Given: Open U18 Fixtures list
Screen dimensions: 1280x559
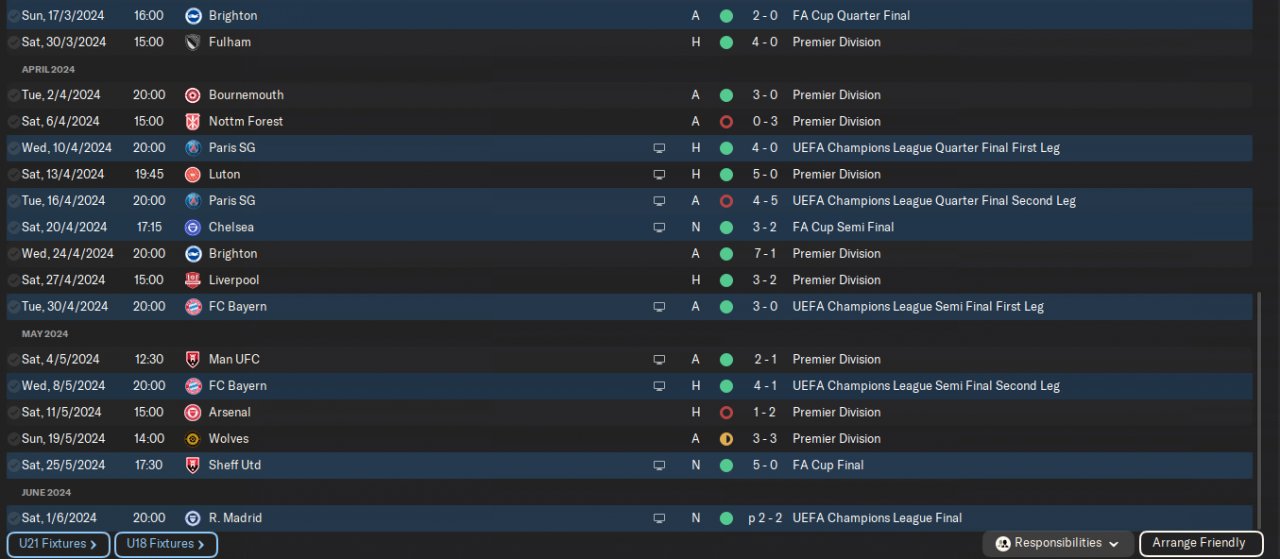Looking at the screenshot, I should [166, 544].
